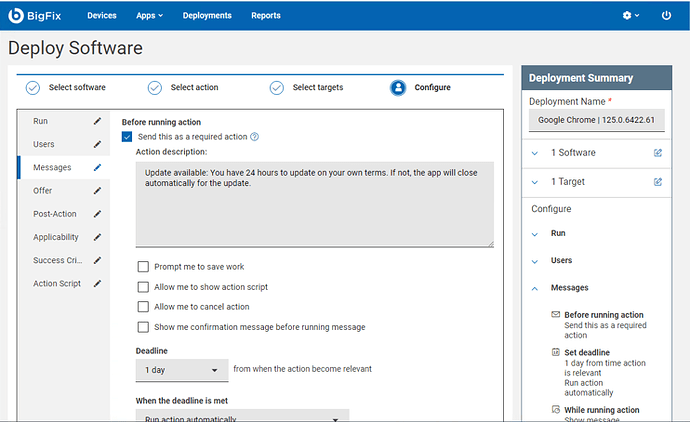The height and width of the screenshot is (422, 690).
Task: Open edit icon for 1 Target
Action: pyautogui.click(x=657, y=182)
